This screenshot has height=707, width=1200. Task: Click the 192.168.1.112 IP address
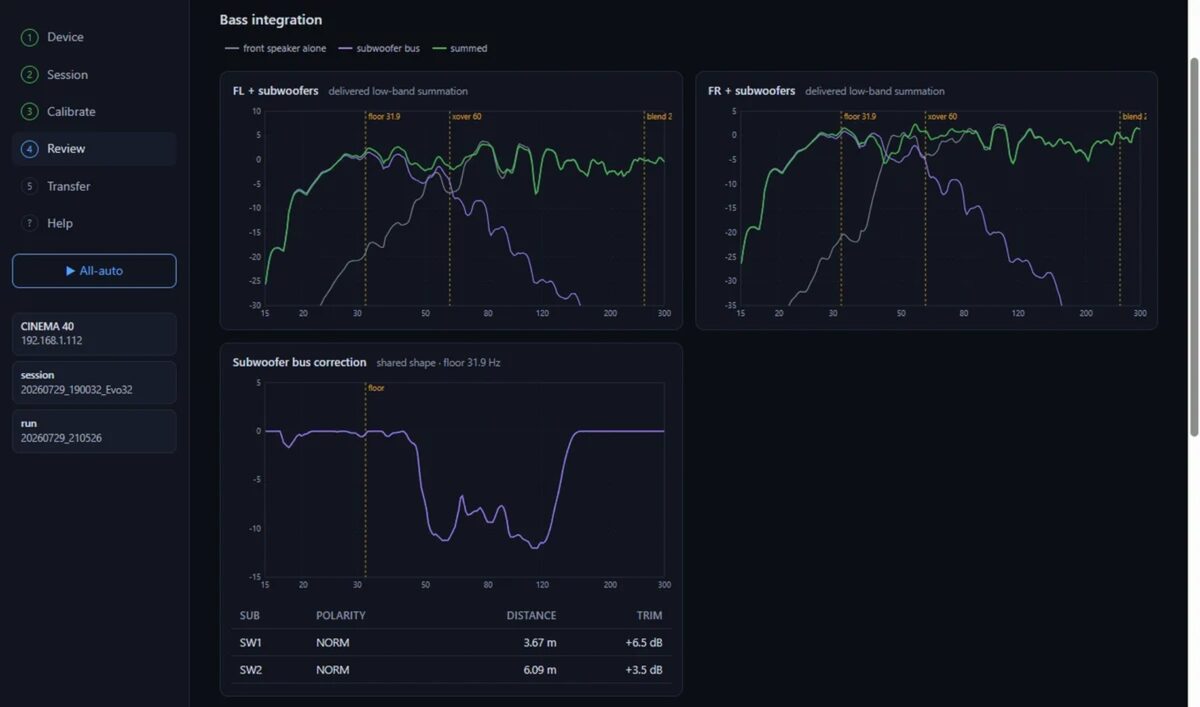51,341
